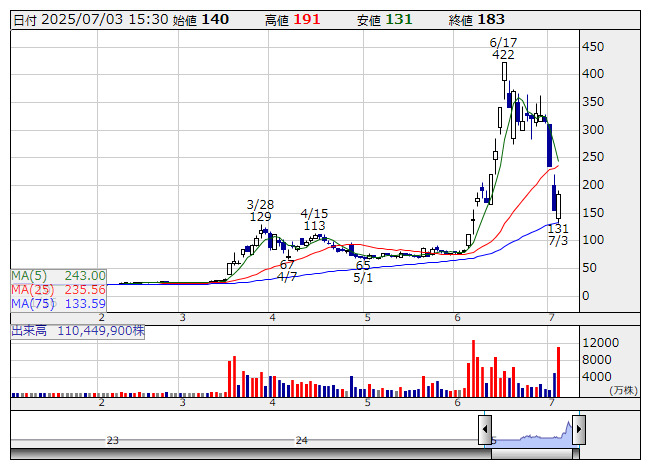Click the 出来高 volume label box
Screen dimensions: 653x470
point(77,331)
